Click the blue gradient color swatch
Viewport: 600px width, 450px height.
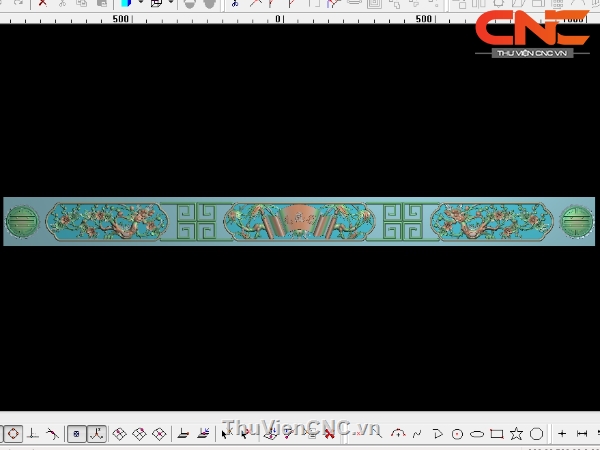point(127,4)
